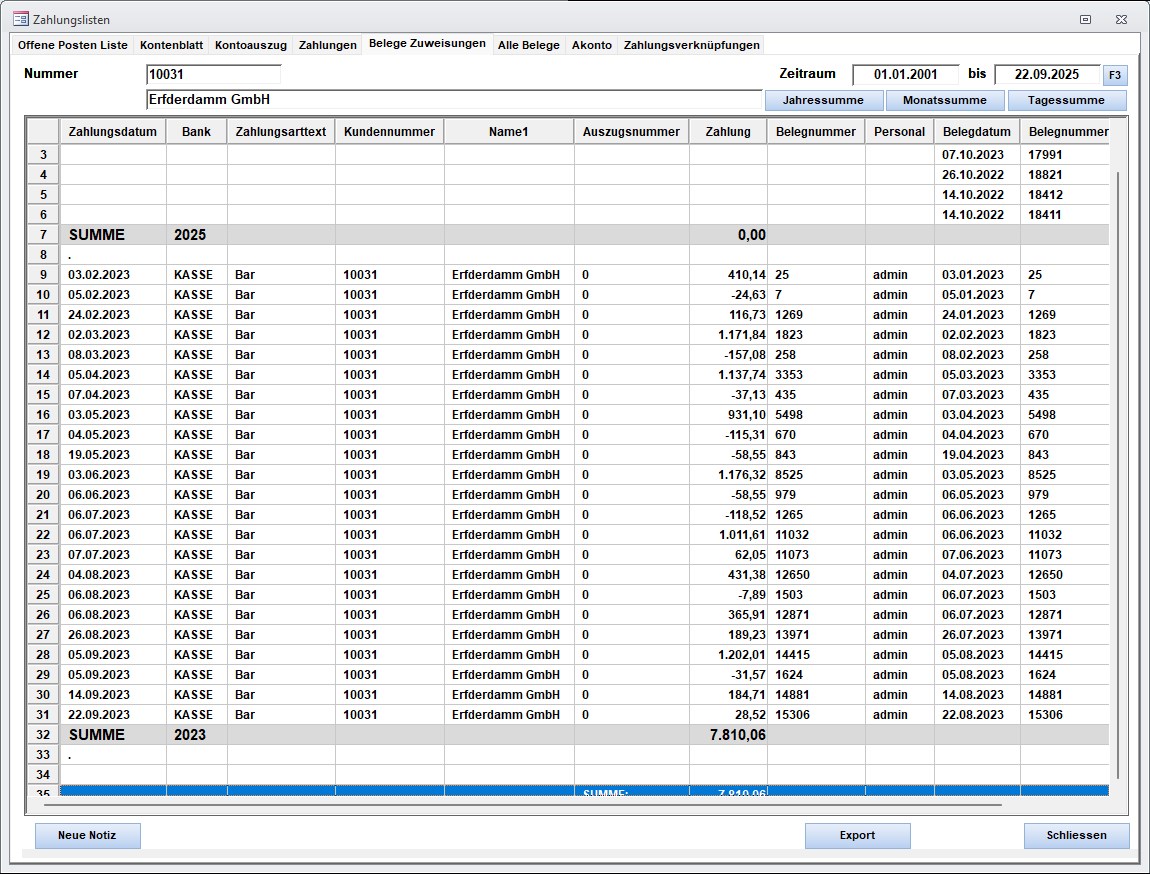Image resolution: width=1150 pixels, height=874 pixels.
Task: Go to the Zahlungen tab
Action: (x=327, y=45)
